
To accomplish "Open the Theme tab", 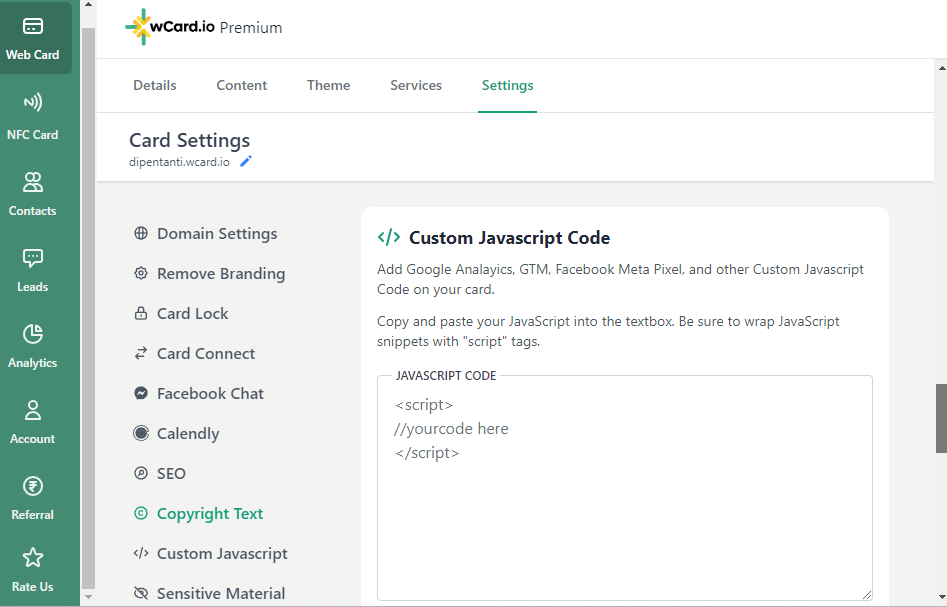I will click(329, 85).
